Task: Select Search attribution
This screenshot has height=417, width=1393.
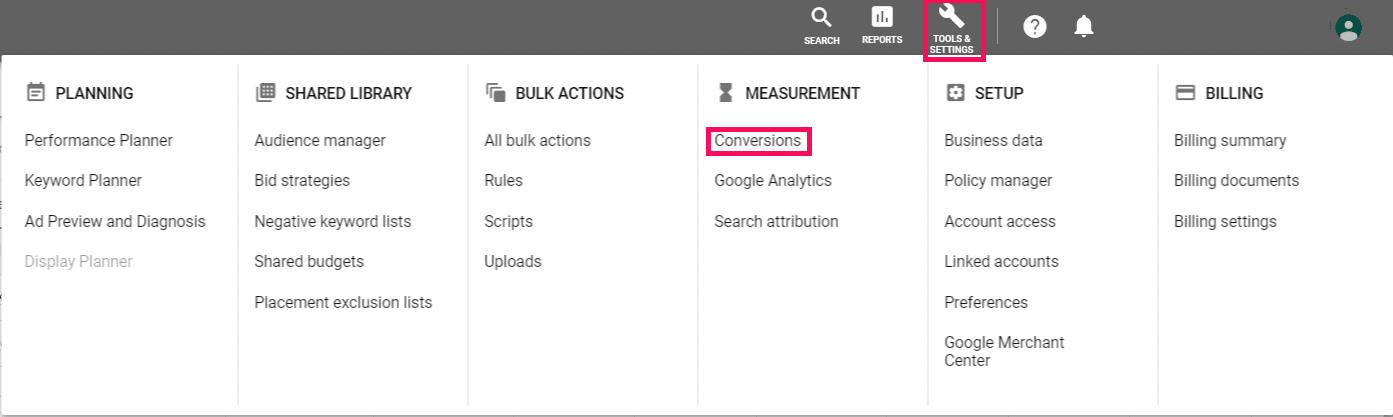Action: [776, 222]
